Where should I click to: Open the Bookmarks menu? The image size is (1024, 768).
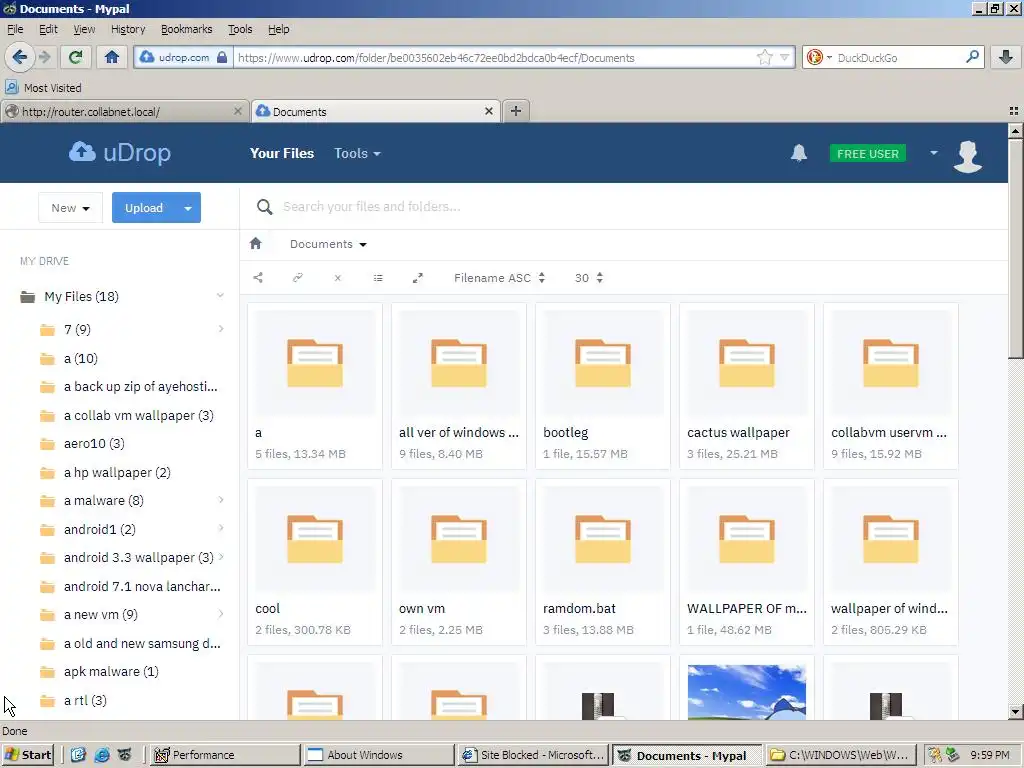pos(187,29)
